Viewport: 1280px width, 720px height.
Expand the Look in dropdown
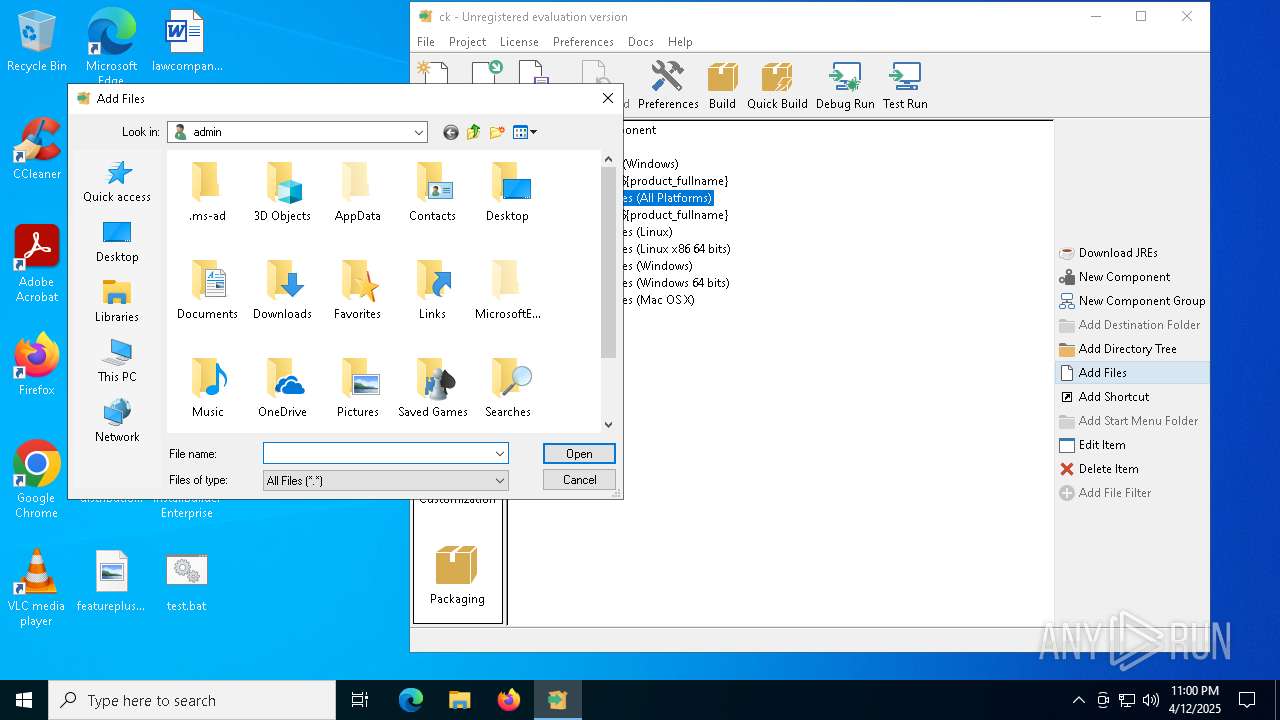419,132
